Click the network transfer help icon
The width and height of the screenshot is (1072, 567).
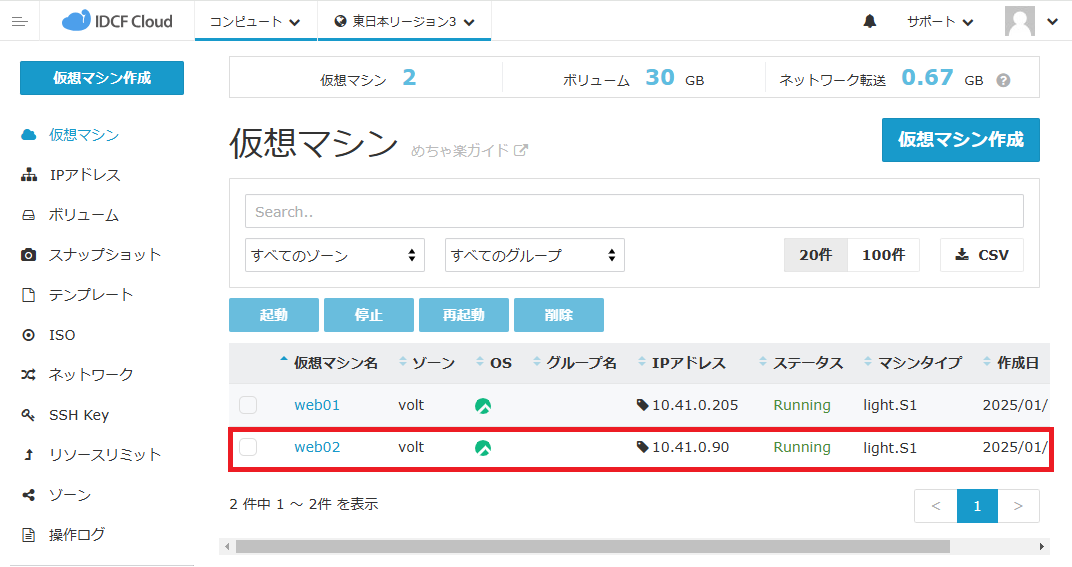(1003, 81)
